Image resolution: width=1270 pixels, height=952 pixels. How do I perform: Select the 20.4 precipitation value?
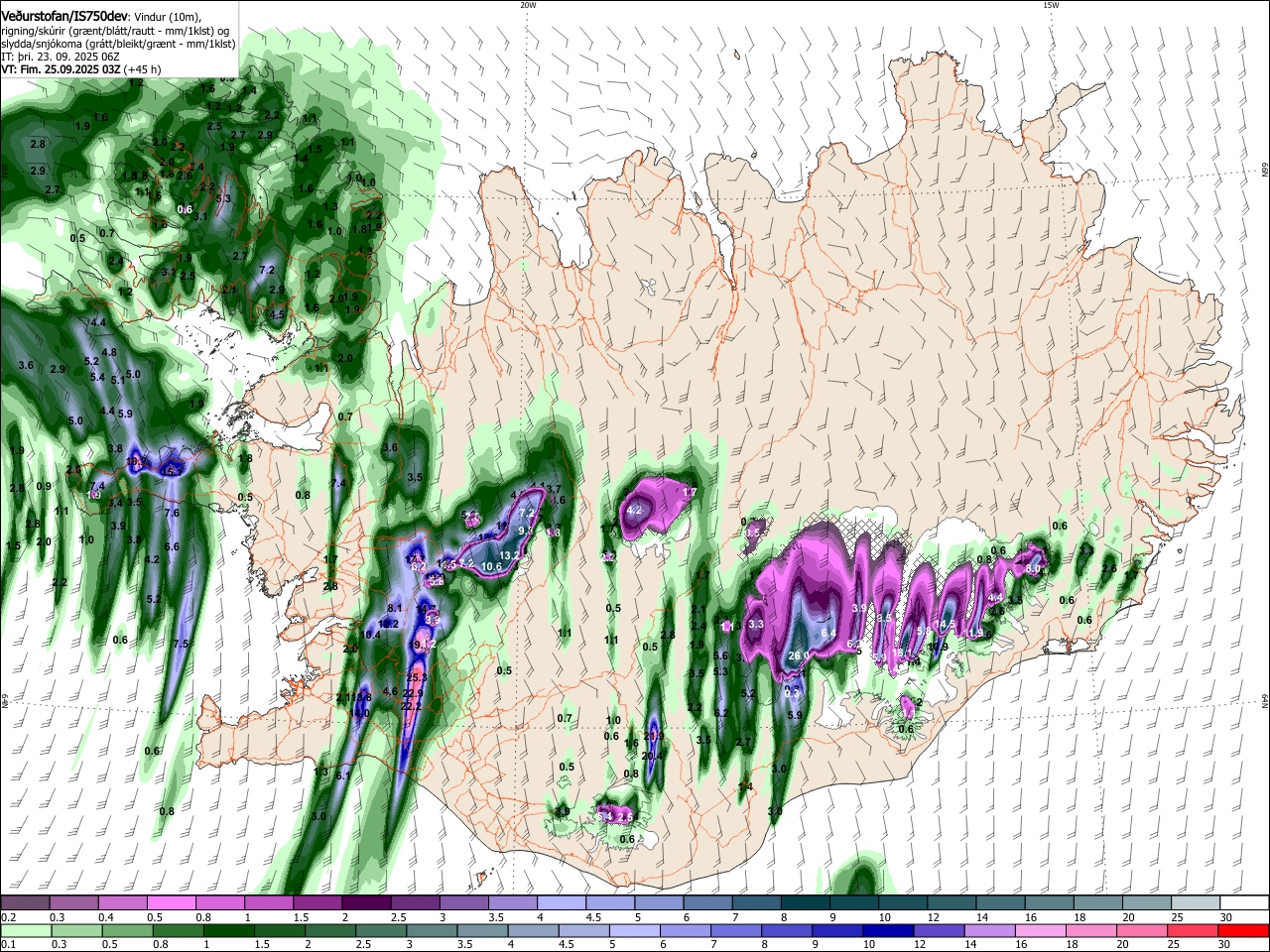click(651, 756)
